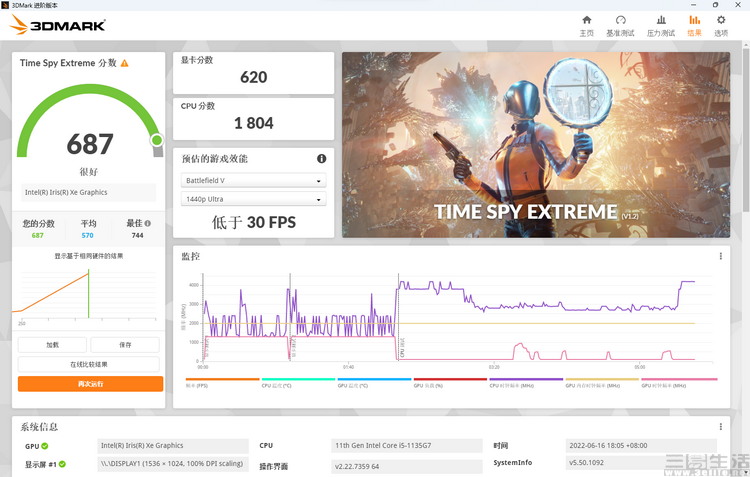Click the Intel(R) Iris(R) Xe Graphics label under gauge
Viewport: 750px width, 477px height.
88,192
